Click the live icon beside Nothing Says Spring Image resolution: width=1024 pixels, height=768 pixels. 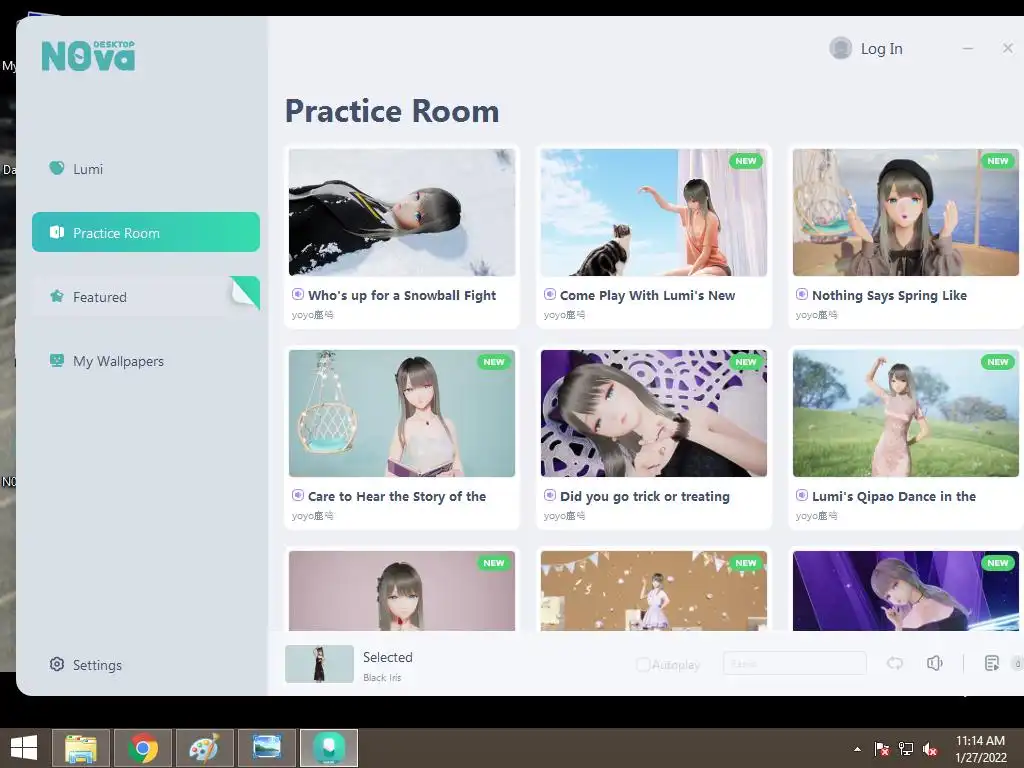802,295
